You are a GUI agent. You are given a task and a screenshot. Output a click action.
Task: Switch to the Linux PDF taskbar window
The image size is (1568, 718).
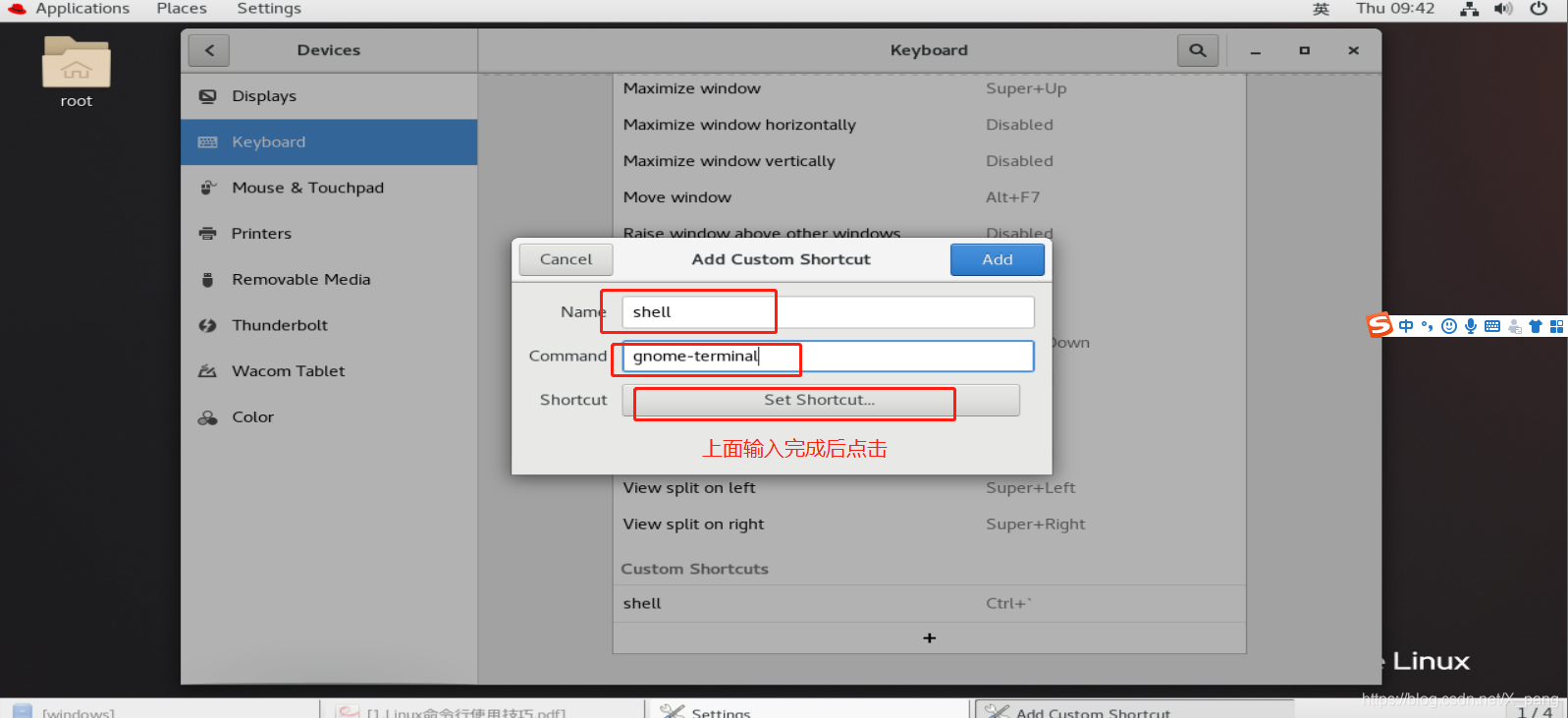coord(484,710)
